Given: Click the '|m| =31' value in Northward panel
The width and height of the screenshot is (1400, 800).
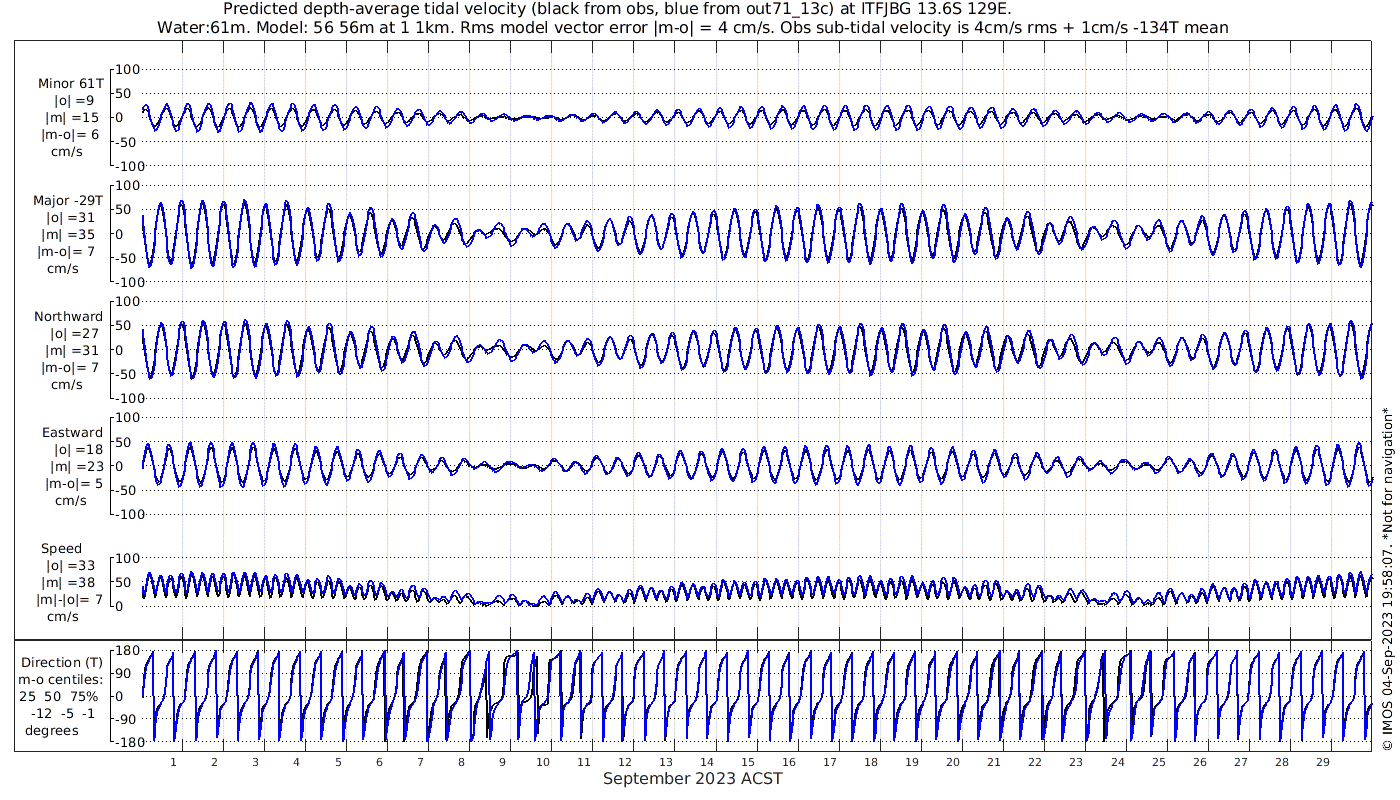Looking at the screenshot, I should (x=76, y=351).
